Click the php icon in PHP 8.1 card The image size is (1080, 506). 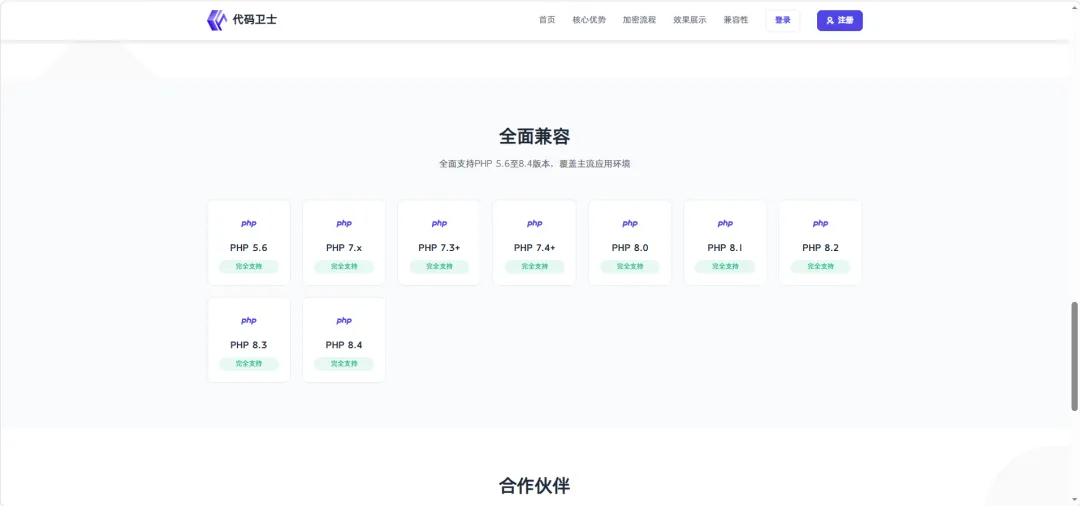click(725, 223)
